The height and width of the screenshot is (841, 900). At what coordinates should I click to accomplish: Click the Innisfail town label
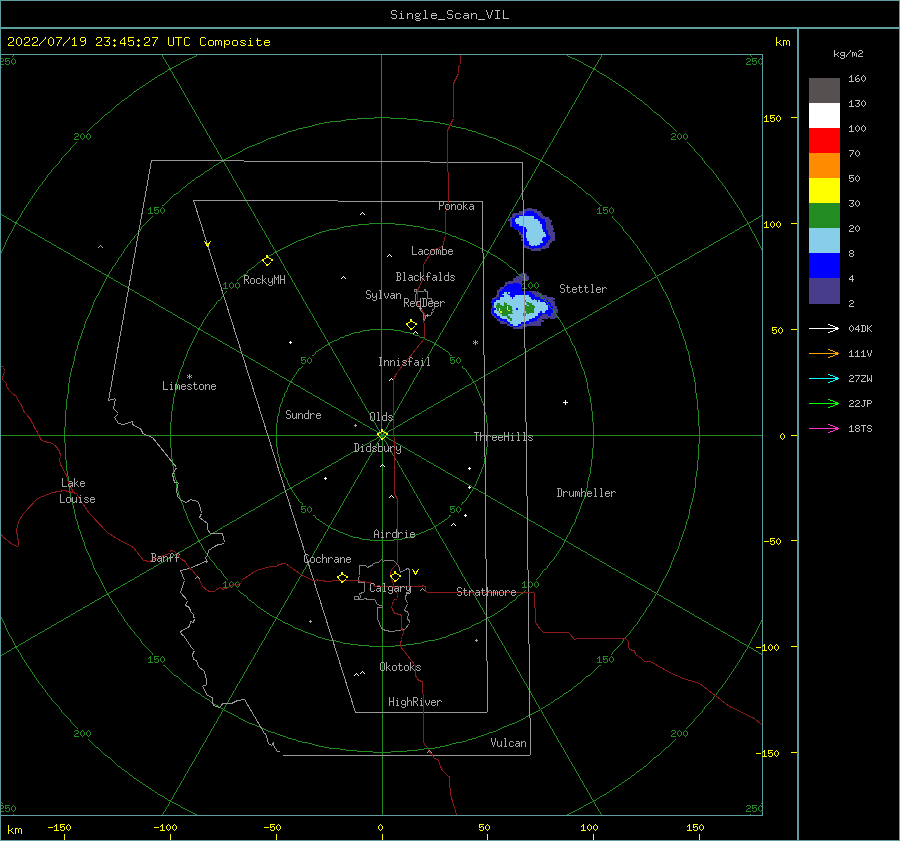(x=404, y=362)
